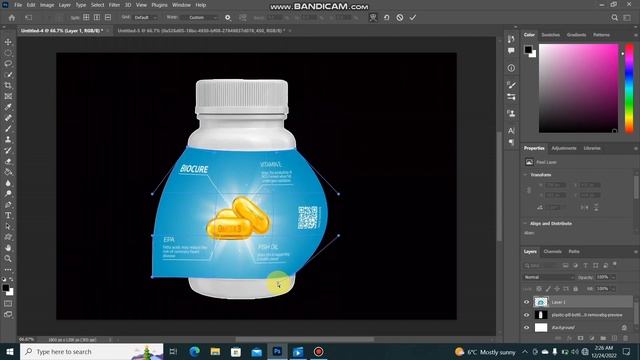
Task: Open the Grid dropdown set to Default
Action: (x=145, y=18)
